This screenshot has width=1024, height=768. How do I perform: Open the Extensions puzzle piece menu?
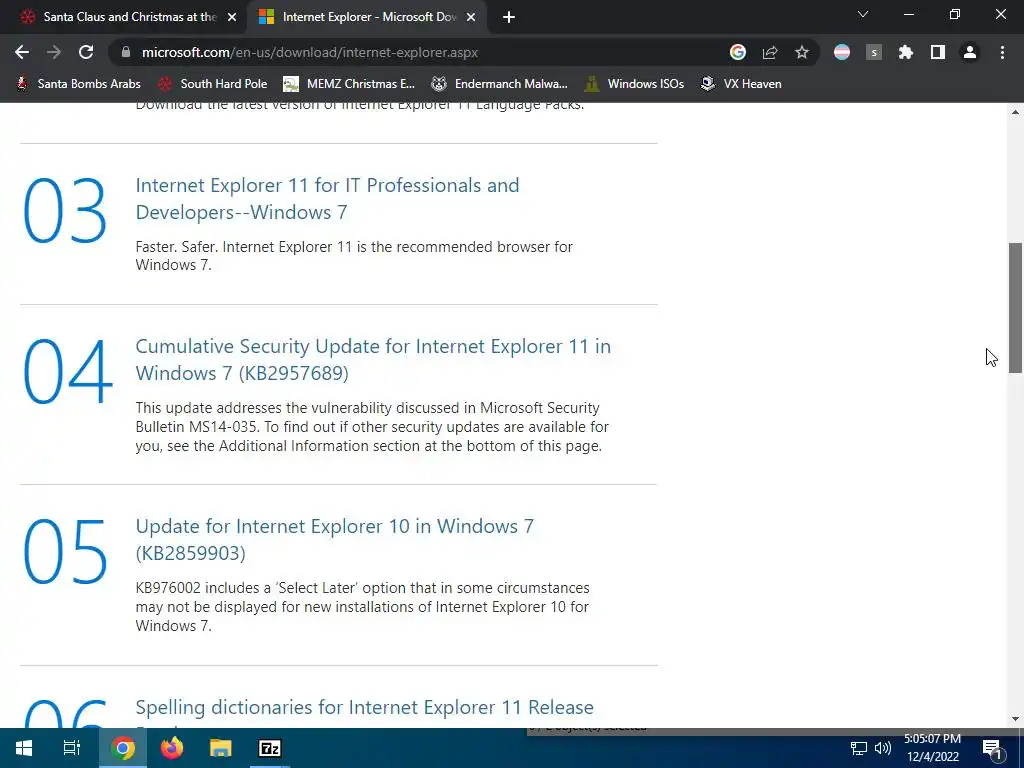click(x=906, y=52)
